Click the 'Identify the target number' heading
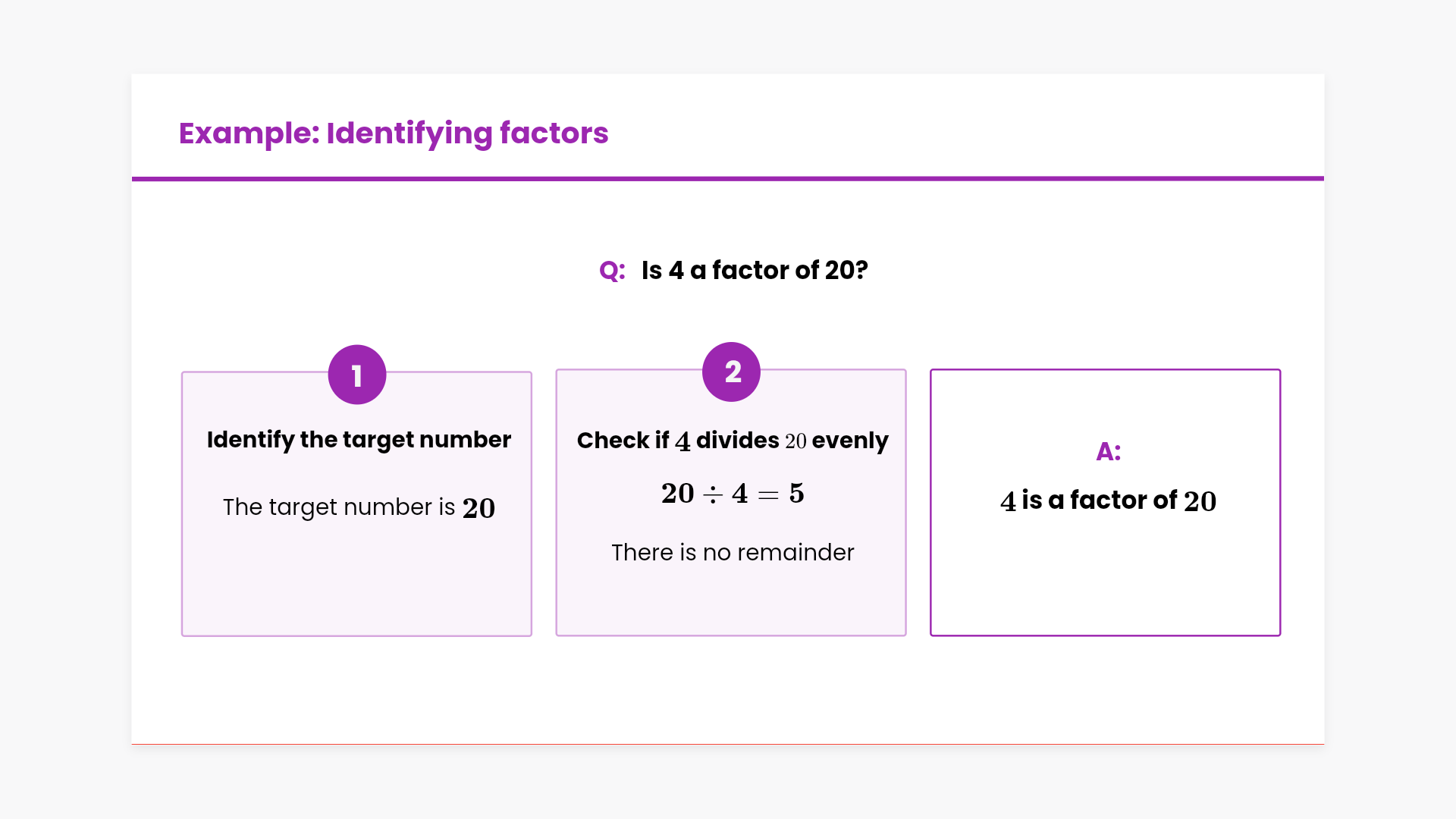 tap(359, 440)
